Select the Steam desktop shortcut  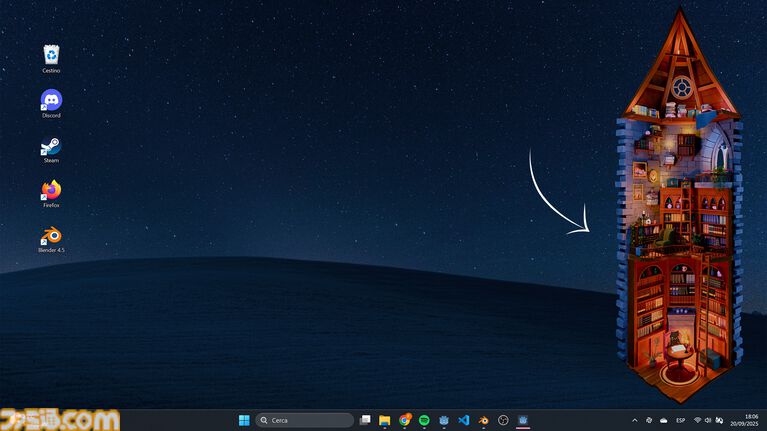pos(51,149)
